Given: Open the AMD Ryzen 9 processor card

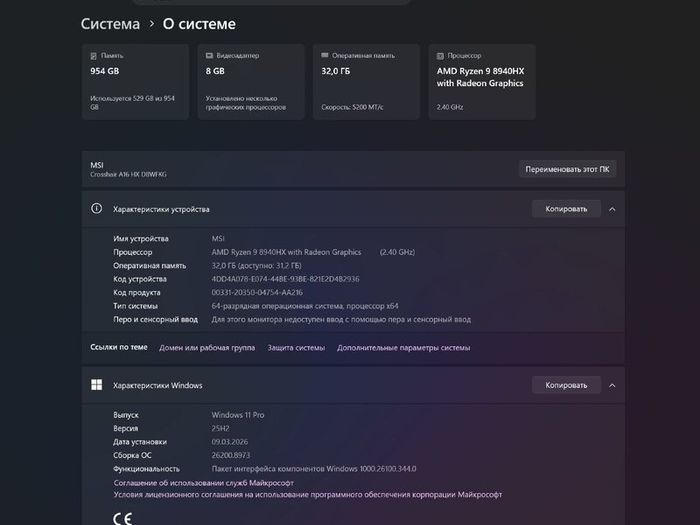Looking at the screenshot, I should tap(482, 82).
